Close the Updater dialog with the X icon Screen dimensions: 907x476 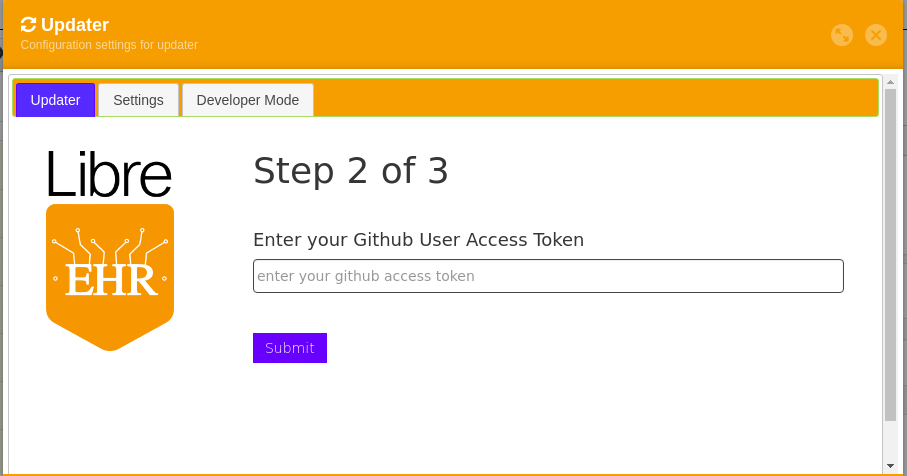pyautogui.click(x=876, y=35)
